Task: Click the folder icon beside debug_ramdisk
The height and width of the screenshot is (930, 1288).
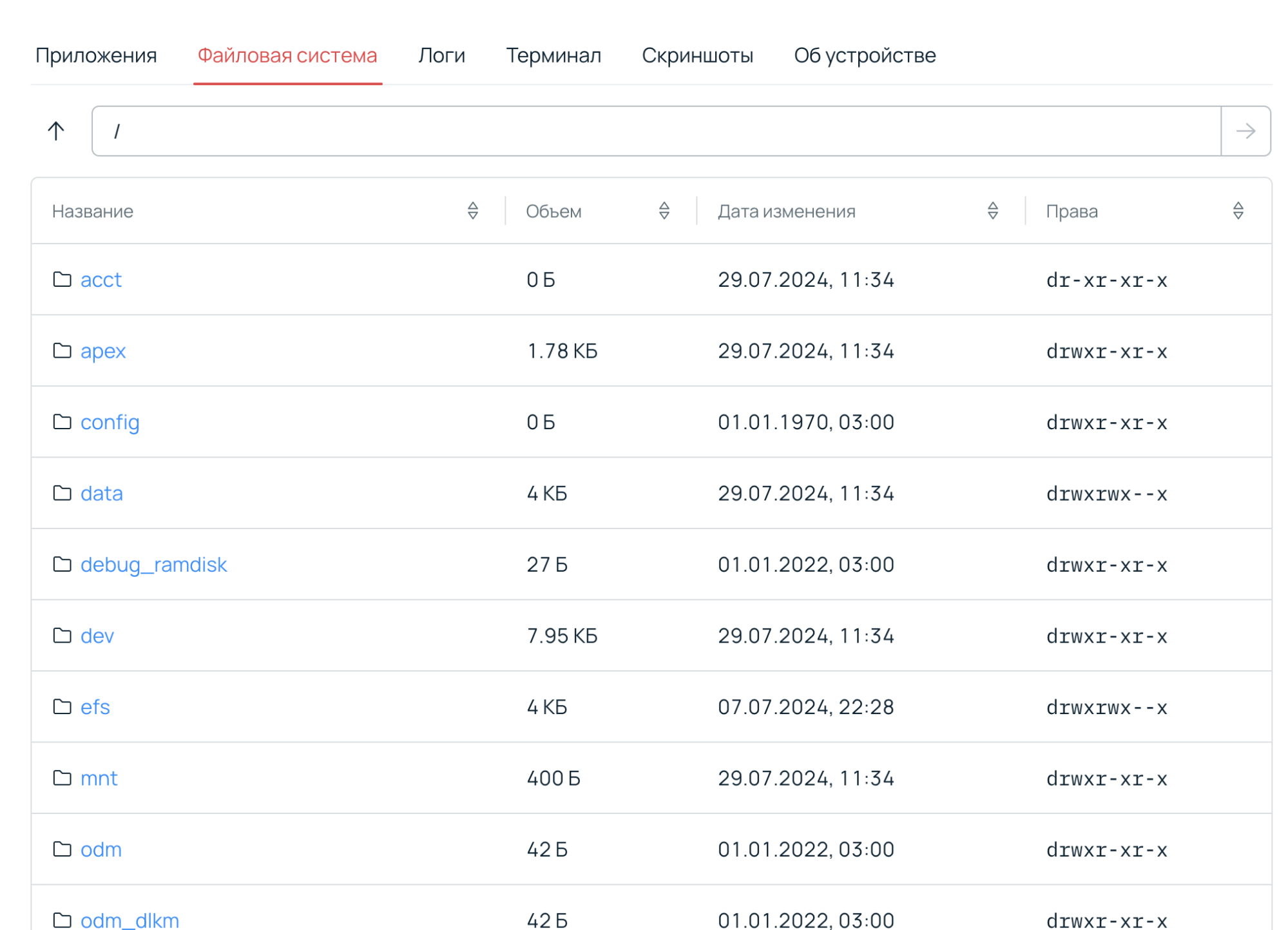Action: [62, 564]
